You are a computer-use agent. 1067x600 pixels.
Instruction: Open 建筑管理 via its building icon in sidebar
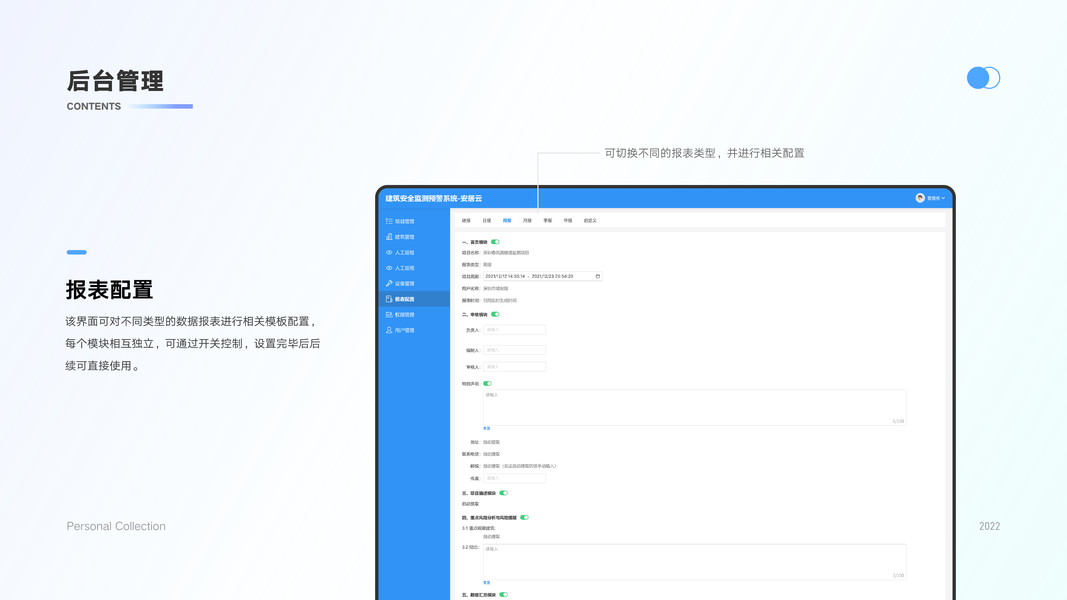pyautogui.click(x=389, y=237)
